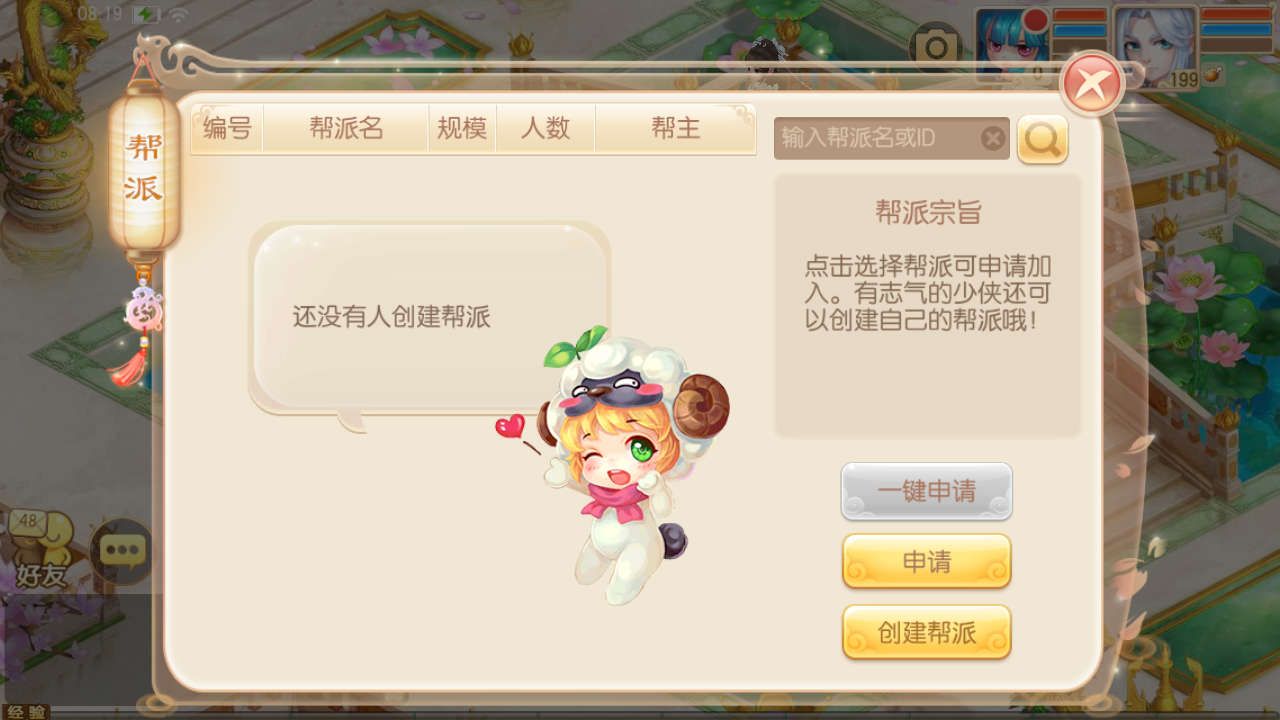Click the 申请 button

[x=927, y=562]
